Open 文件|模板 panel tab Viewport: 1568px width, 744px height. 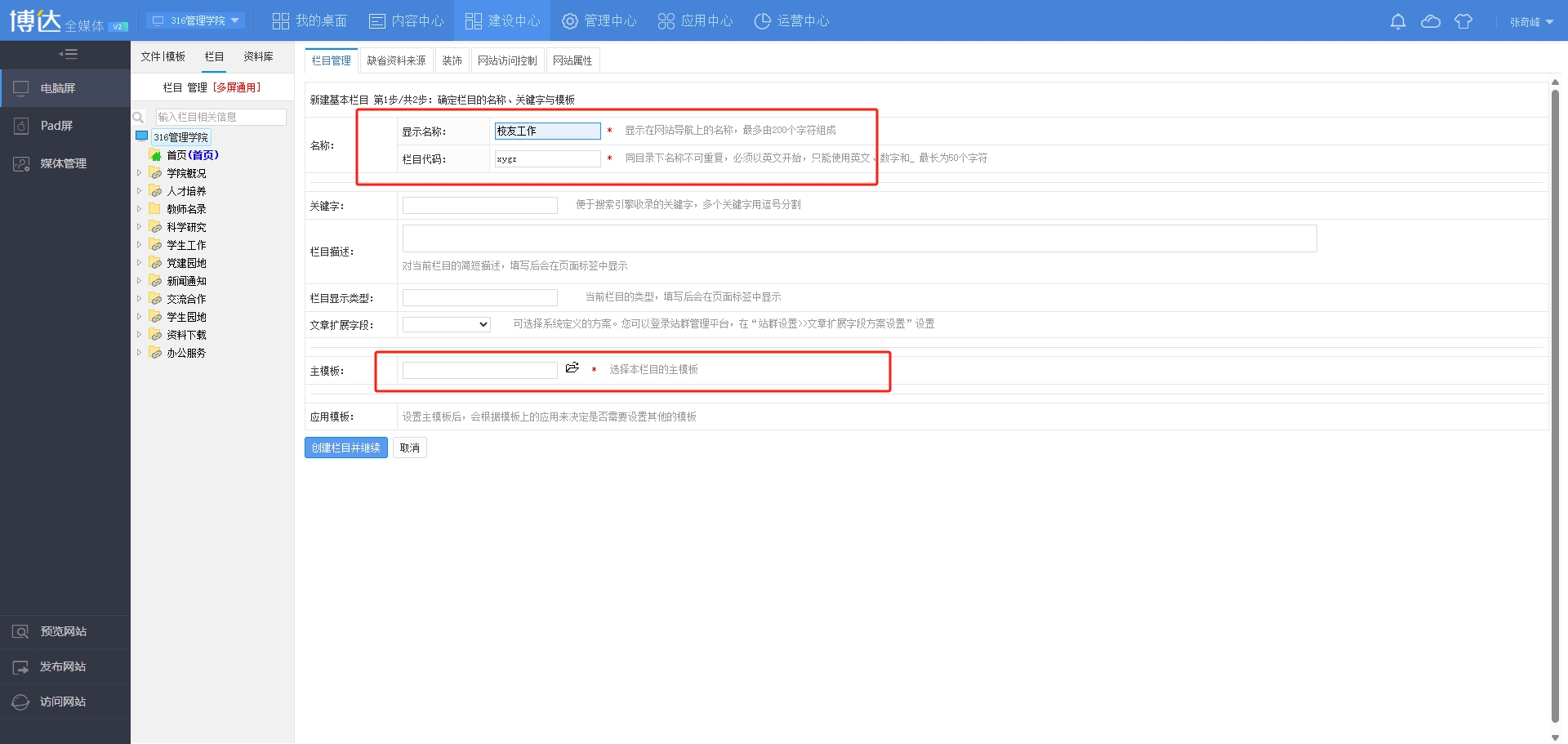pos(163,56)
